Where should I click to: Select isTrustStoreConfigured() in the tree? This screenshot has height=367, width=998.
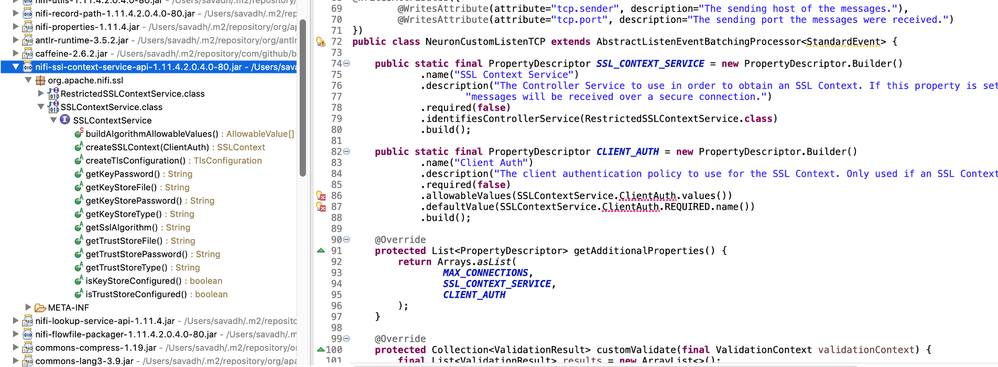point(136,294)
